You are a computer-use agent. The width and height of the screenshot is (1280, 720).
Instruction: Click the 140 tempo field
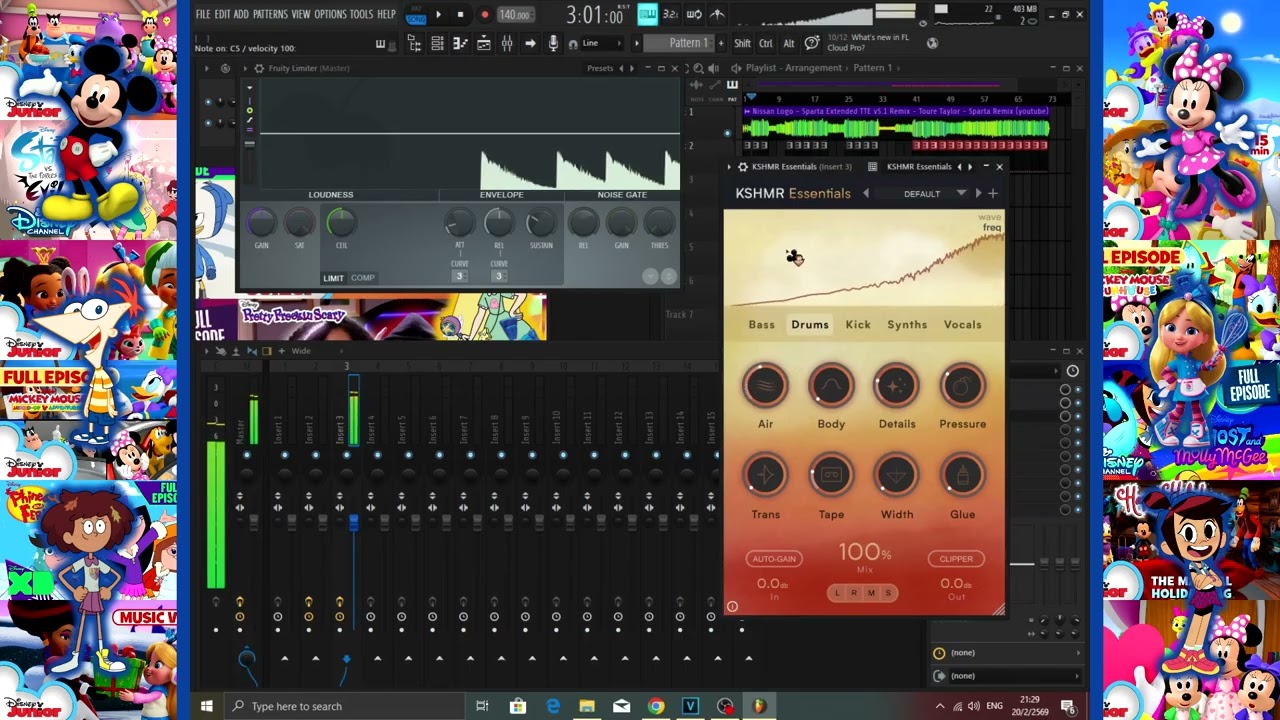(x=514, y=14)
